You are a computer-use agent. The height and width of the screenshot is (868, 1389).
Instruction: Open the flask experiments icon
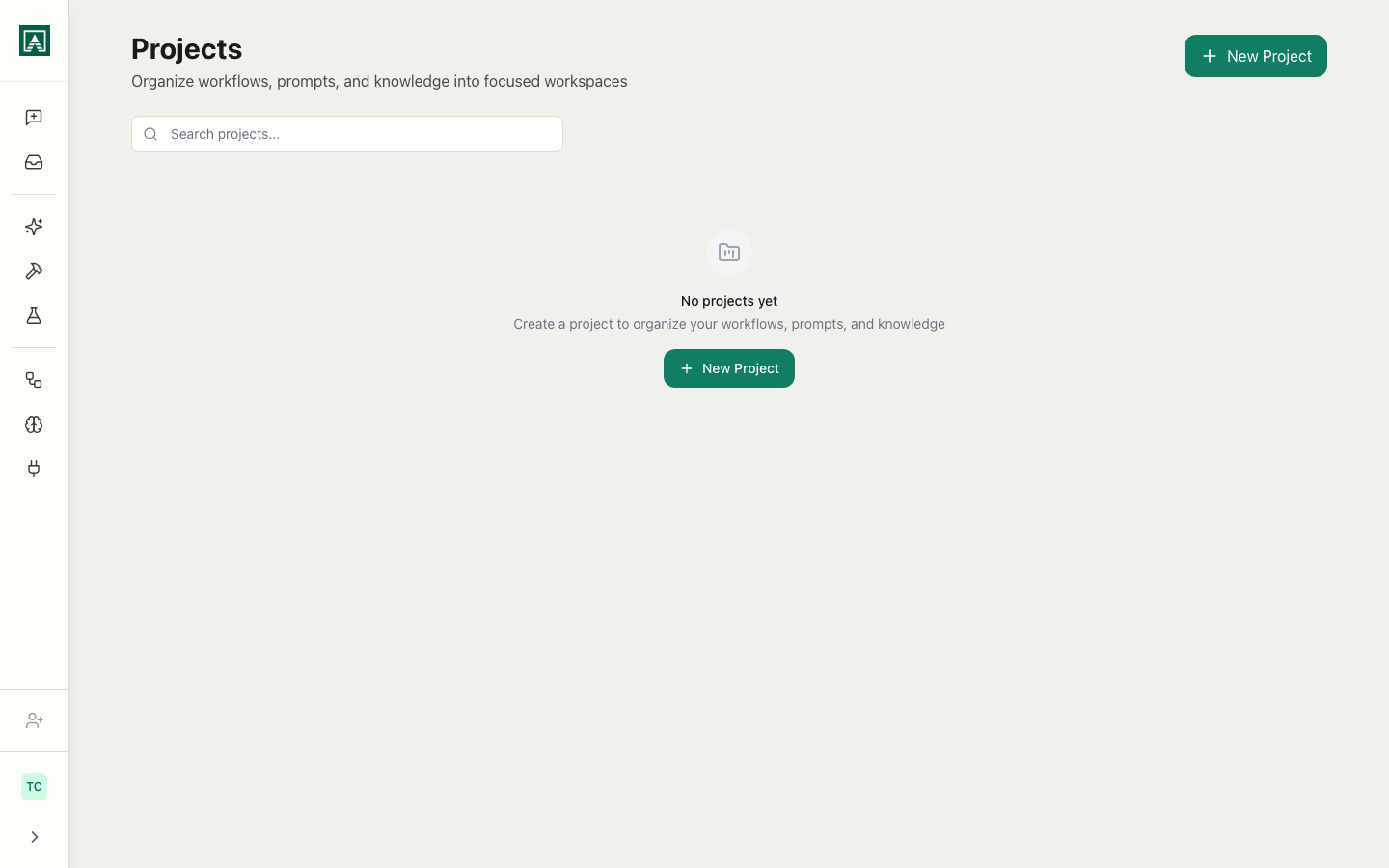(x=34, y=315)
